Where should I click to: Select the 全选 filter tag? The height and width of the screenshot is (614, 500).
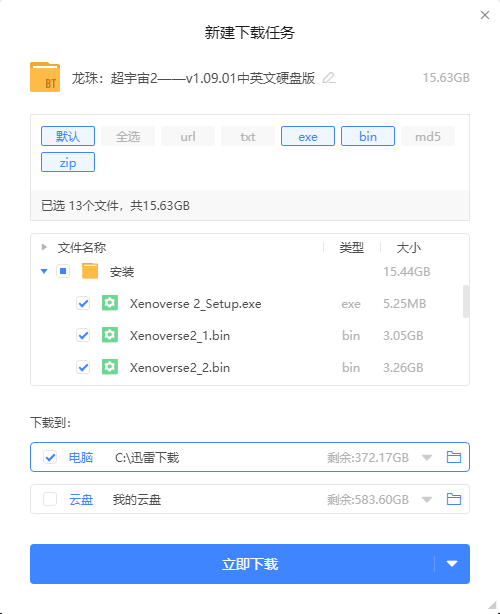[128, 136]
